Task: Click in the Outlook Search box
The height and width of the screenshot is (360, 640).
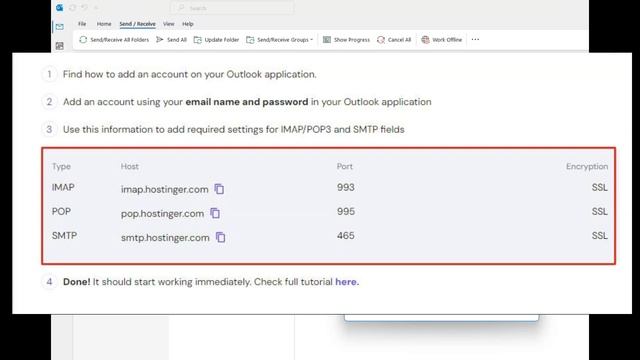Action: 232,8
